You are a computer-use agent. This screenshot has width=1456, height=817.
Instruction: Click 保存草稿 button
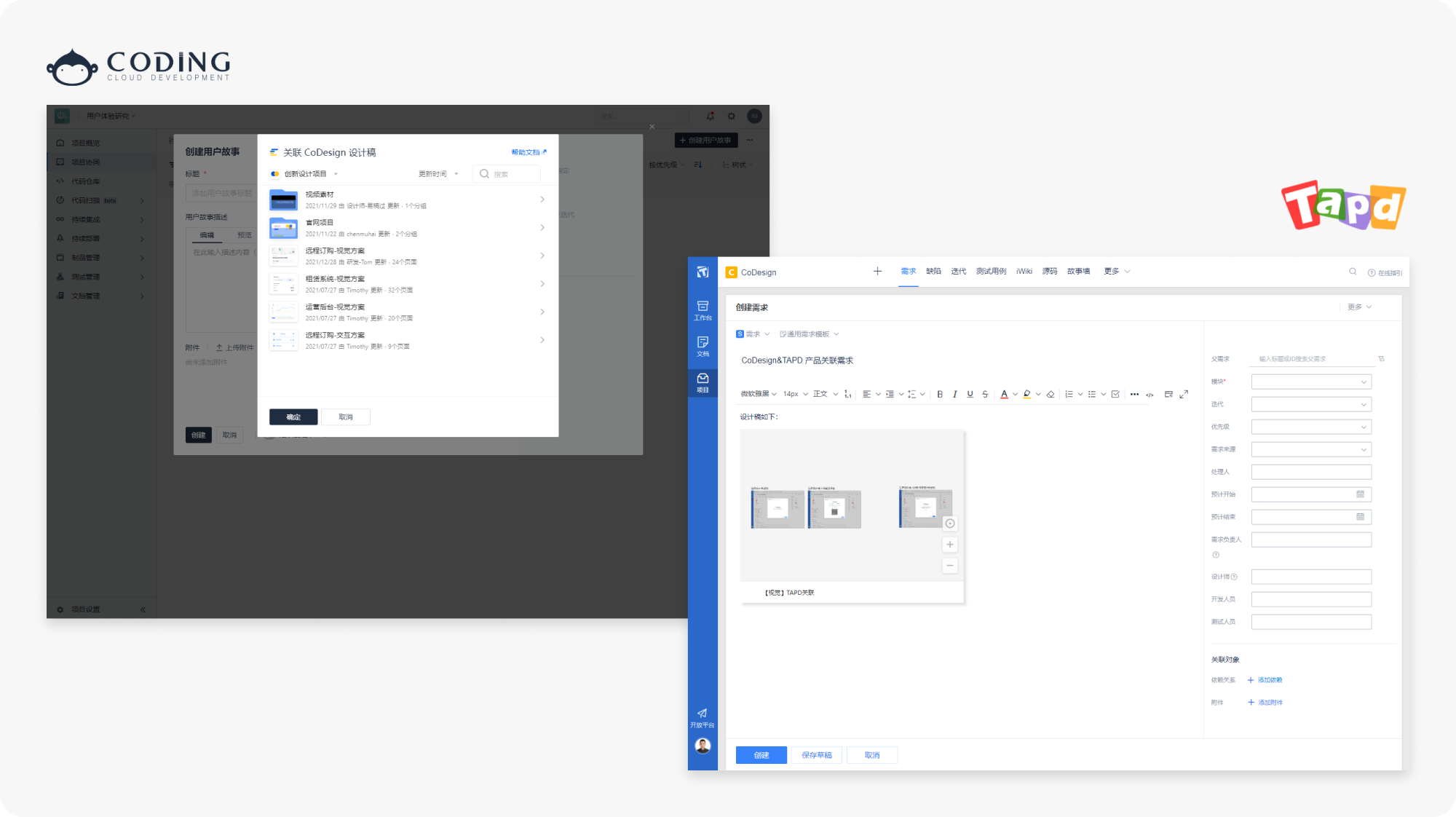(816, 755)
